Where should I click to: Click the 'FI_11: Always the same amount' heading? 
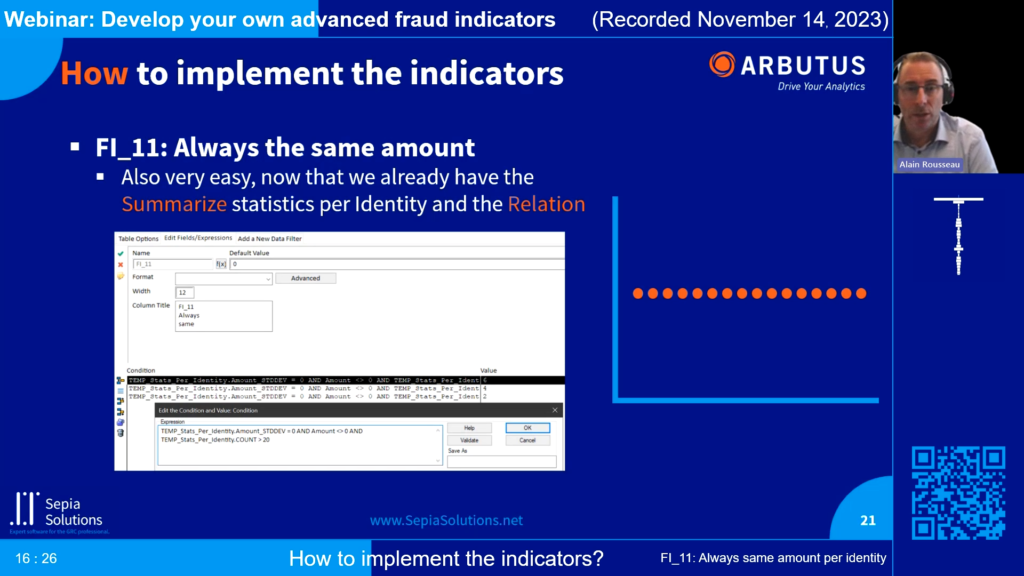(285, 148)
